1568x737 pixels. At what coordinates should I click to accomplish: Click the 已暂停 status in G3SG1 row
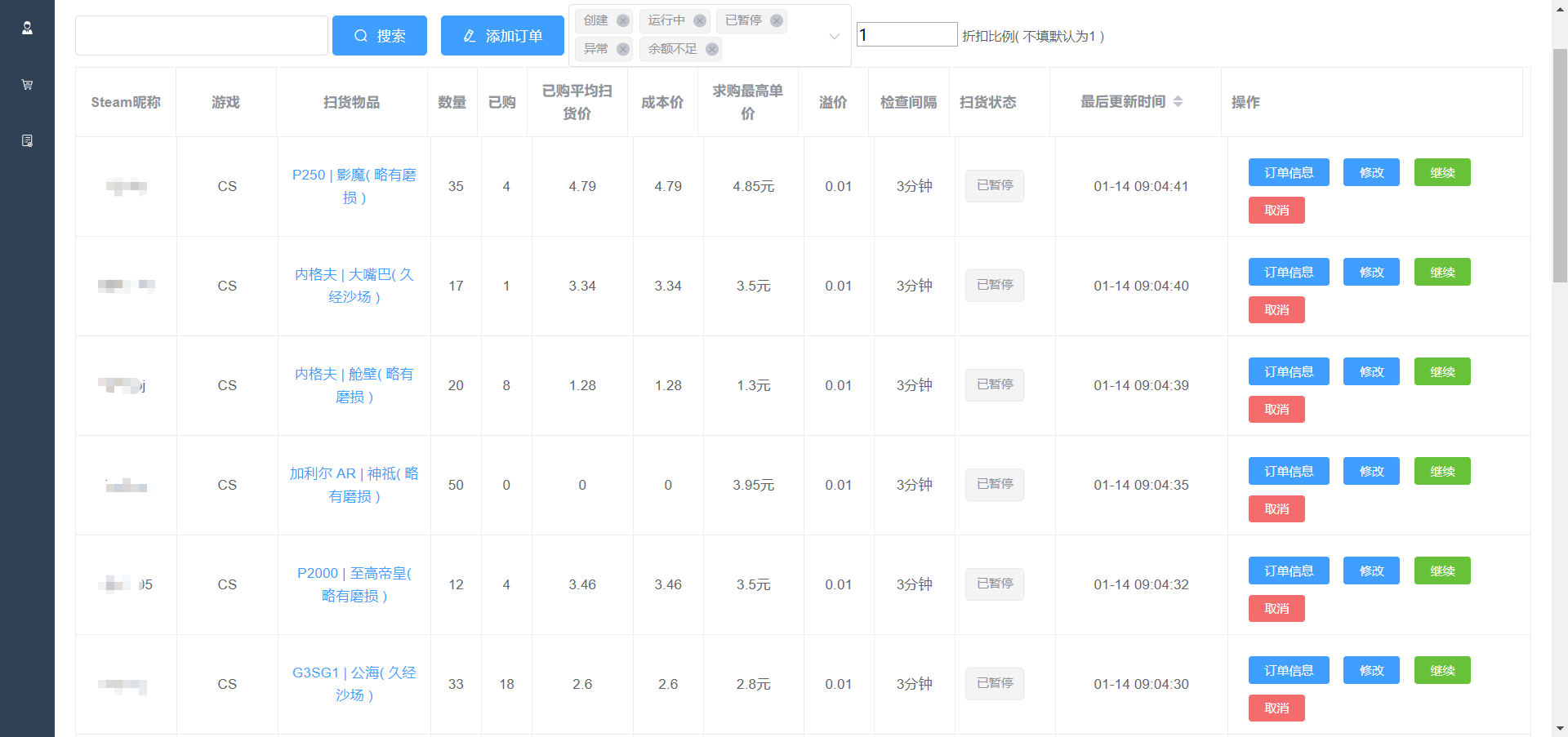pyautogui.click(x=995, y=683)
